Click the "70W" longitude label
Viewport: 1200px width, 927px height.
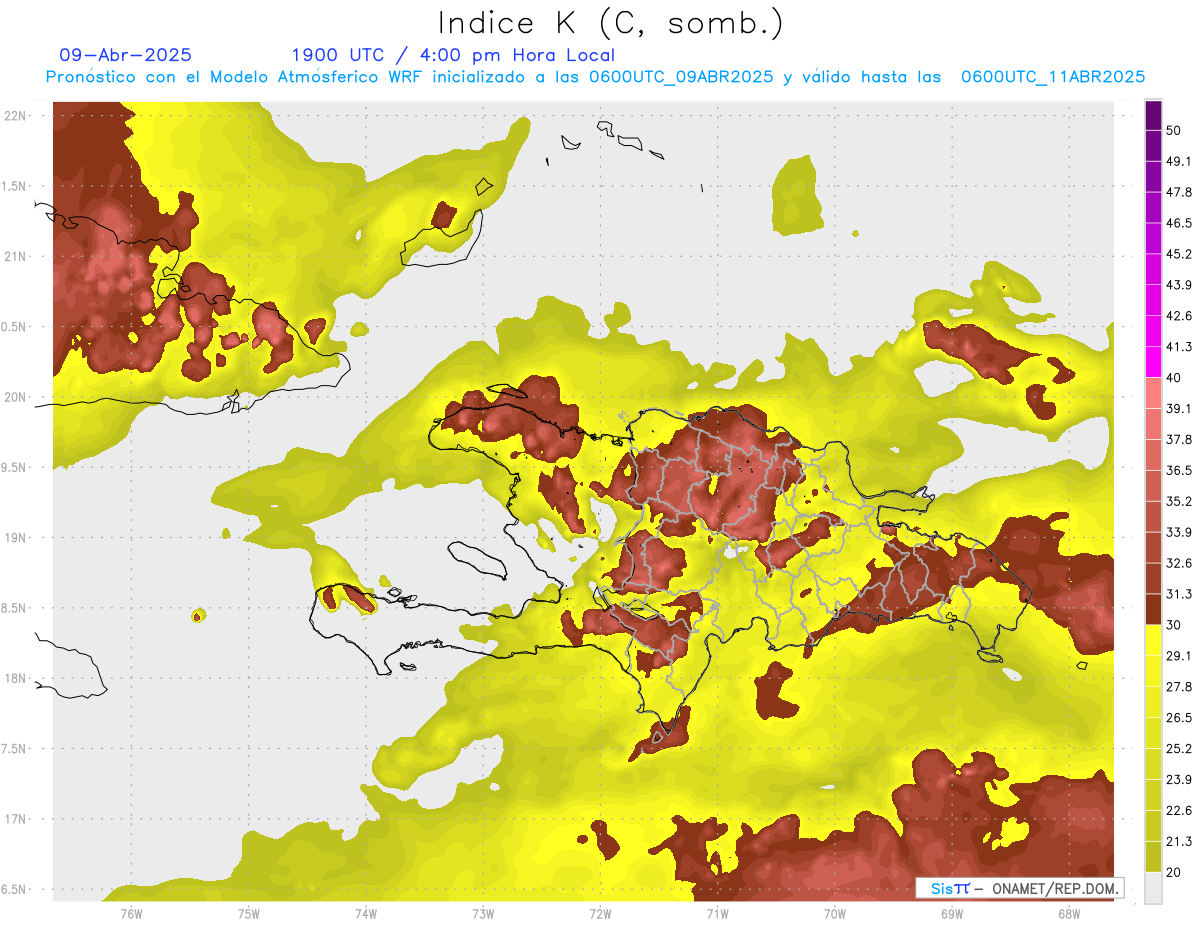pyautogui.click(x=835, y=914)
